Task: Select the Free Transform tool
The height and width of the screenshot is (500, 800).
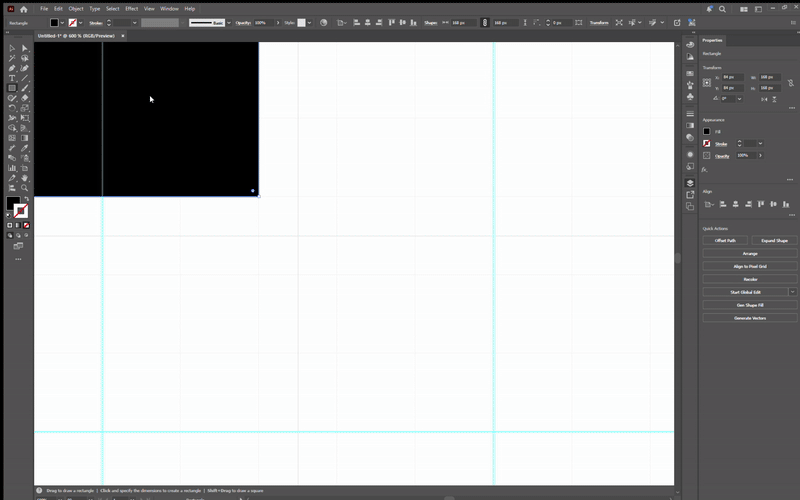Action: point(24,118)
